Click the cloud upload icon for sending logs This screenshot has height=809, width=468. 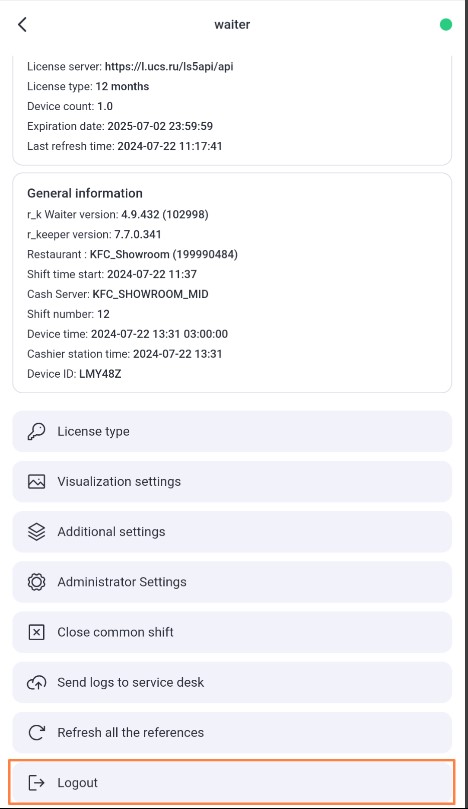[36, 682]
